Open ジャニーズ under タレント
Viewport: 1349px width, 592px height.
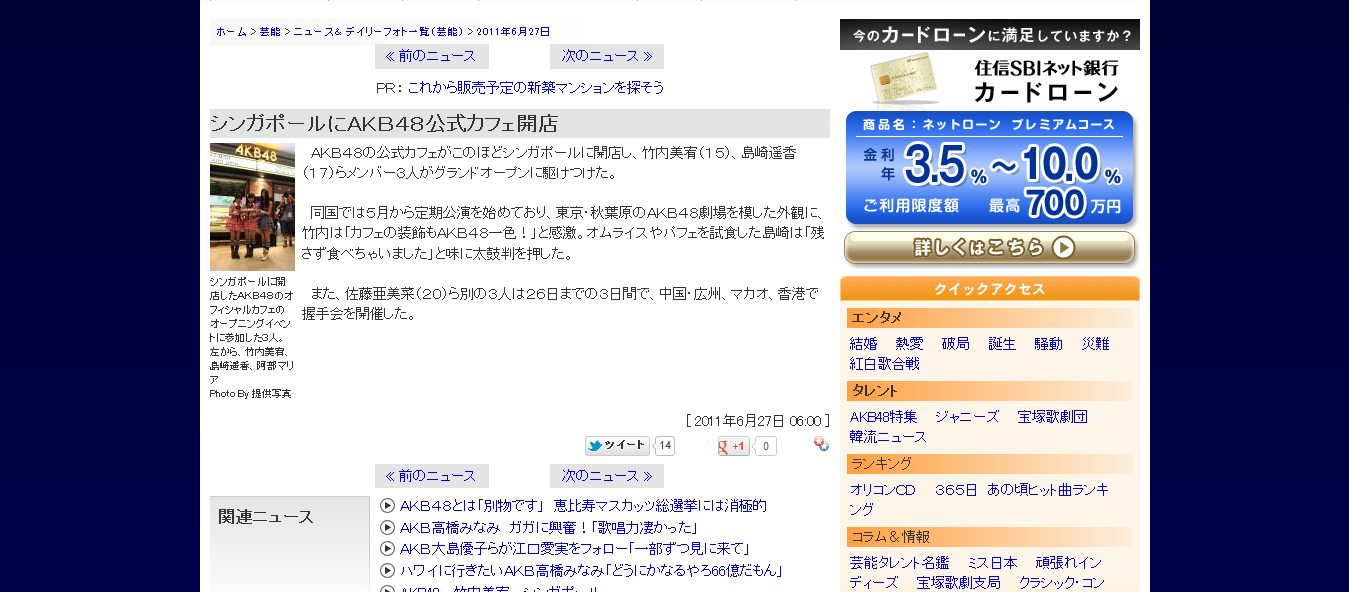click(967, 416)
